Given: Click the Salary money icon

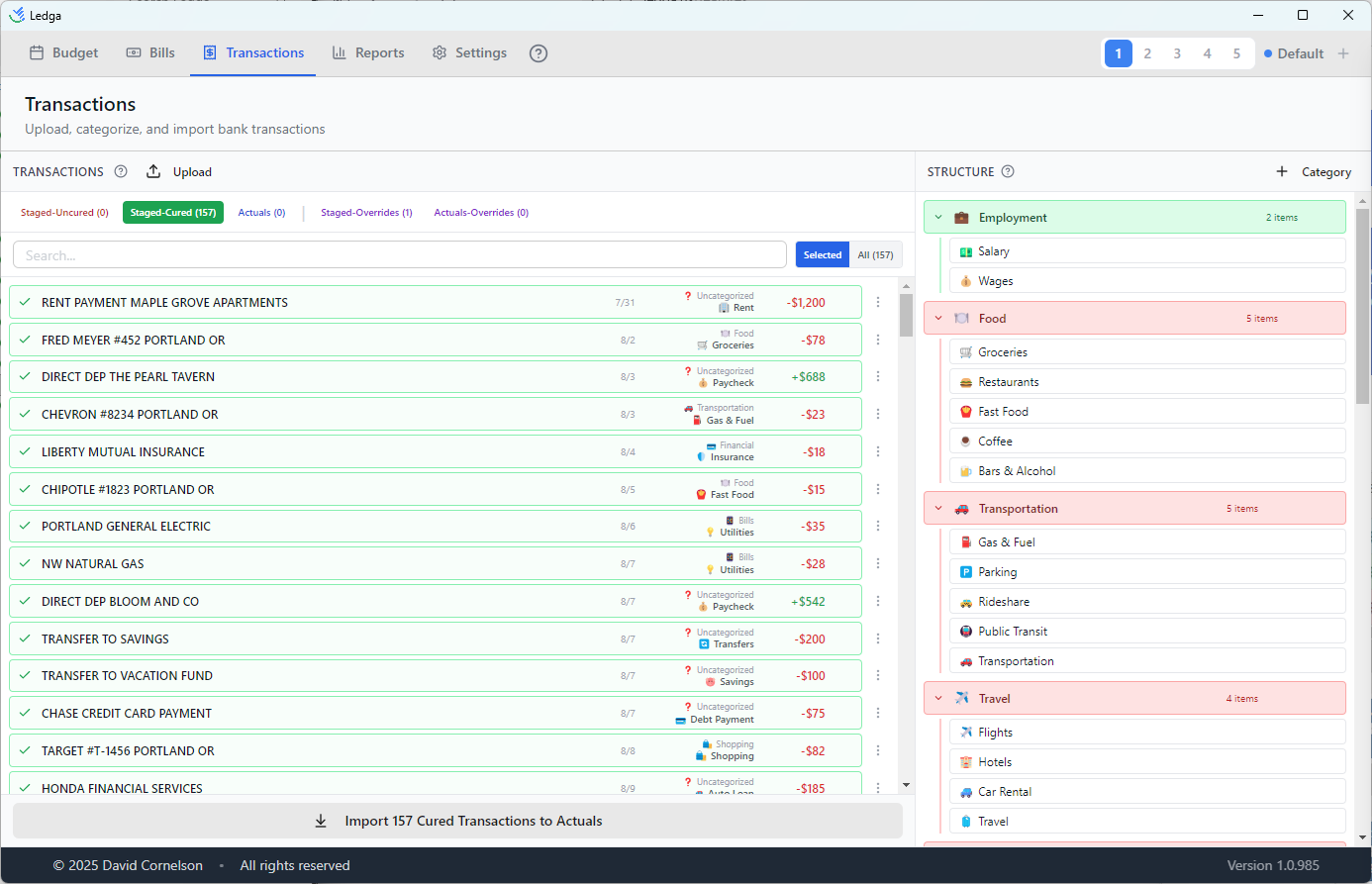Looking at the screenshot, I should tap(965, 251).
